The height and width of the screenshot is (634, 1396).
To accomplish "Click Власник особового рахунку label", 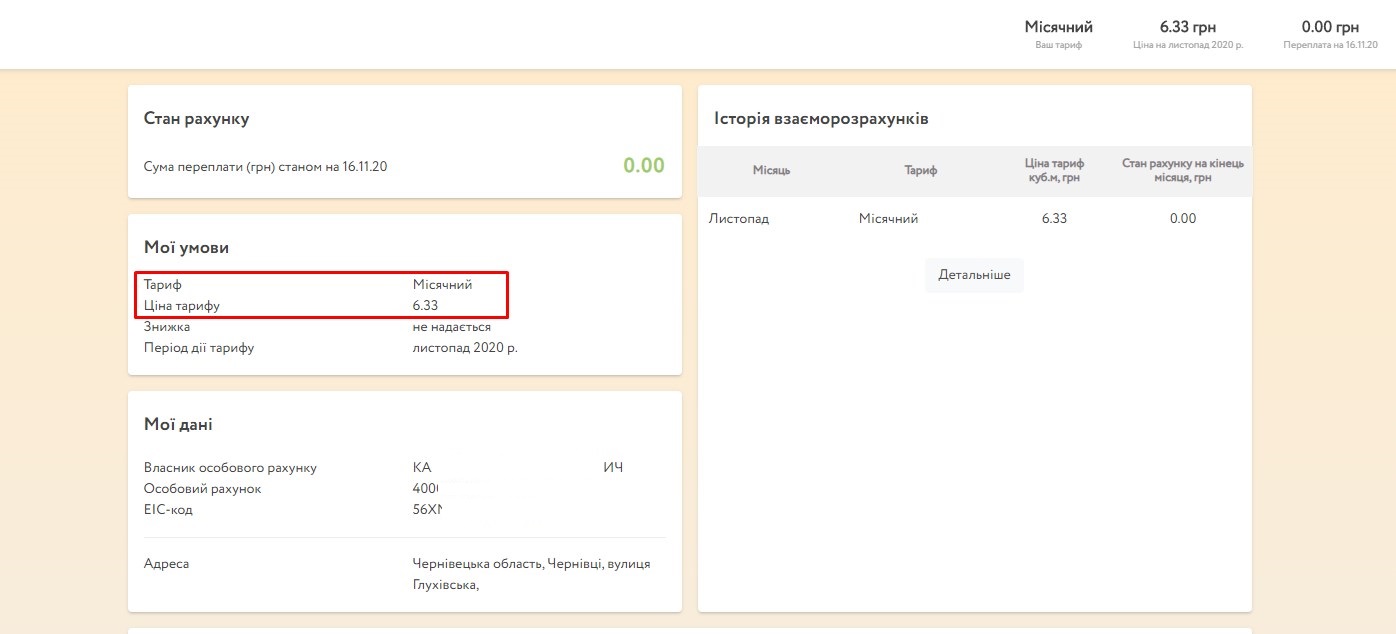I will tap(230, 468).
